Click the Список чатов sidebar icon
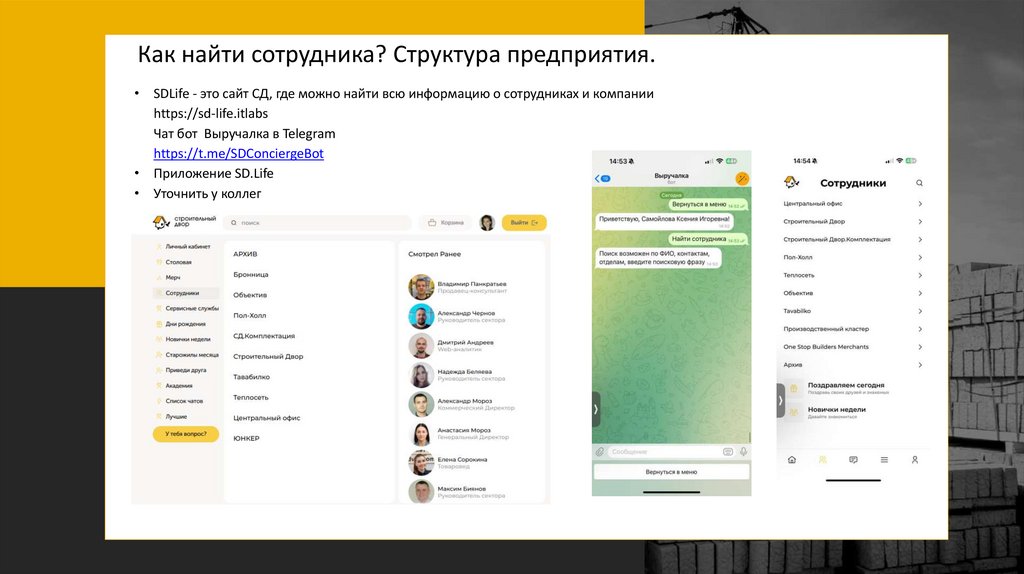This screenshot has height=574, width=1024. pyautogui.click(x=159, y=401)
